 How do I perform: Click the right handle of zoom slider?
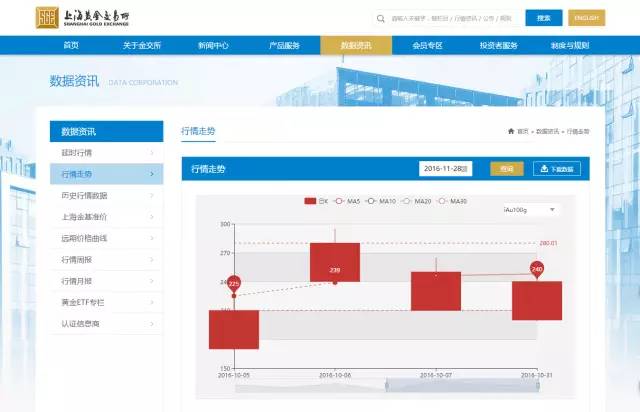(538, 385)
